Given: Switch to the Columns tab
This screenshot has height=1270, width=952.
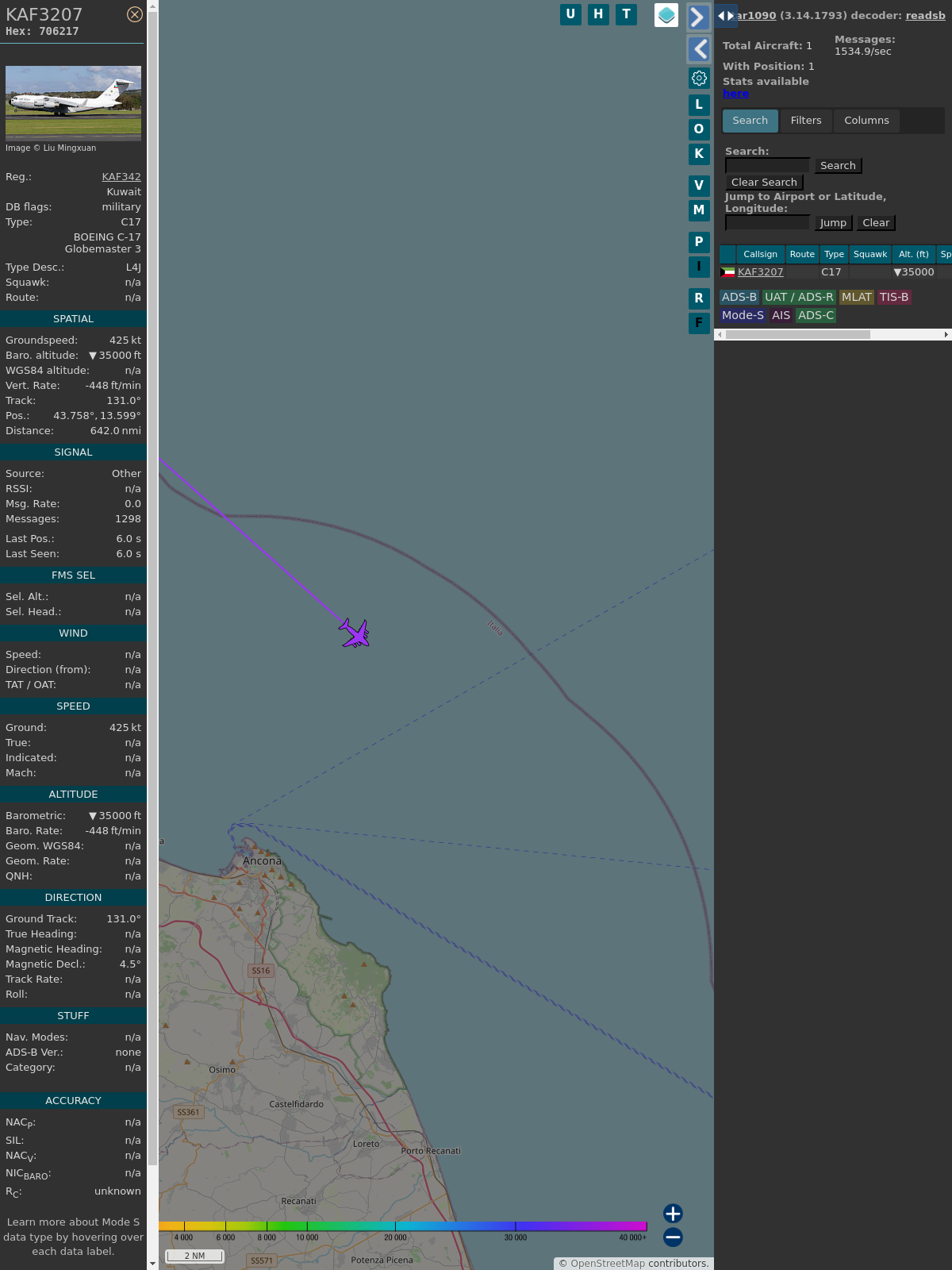Looking at the screenshot, I should pos(866,121).
